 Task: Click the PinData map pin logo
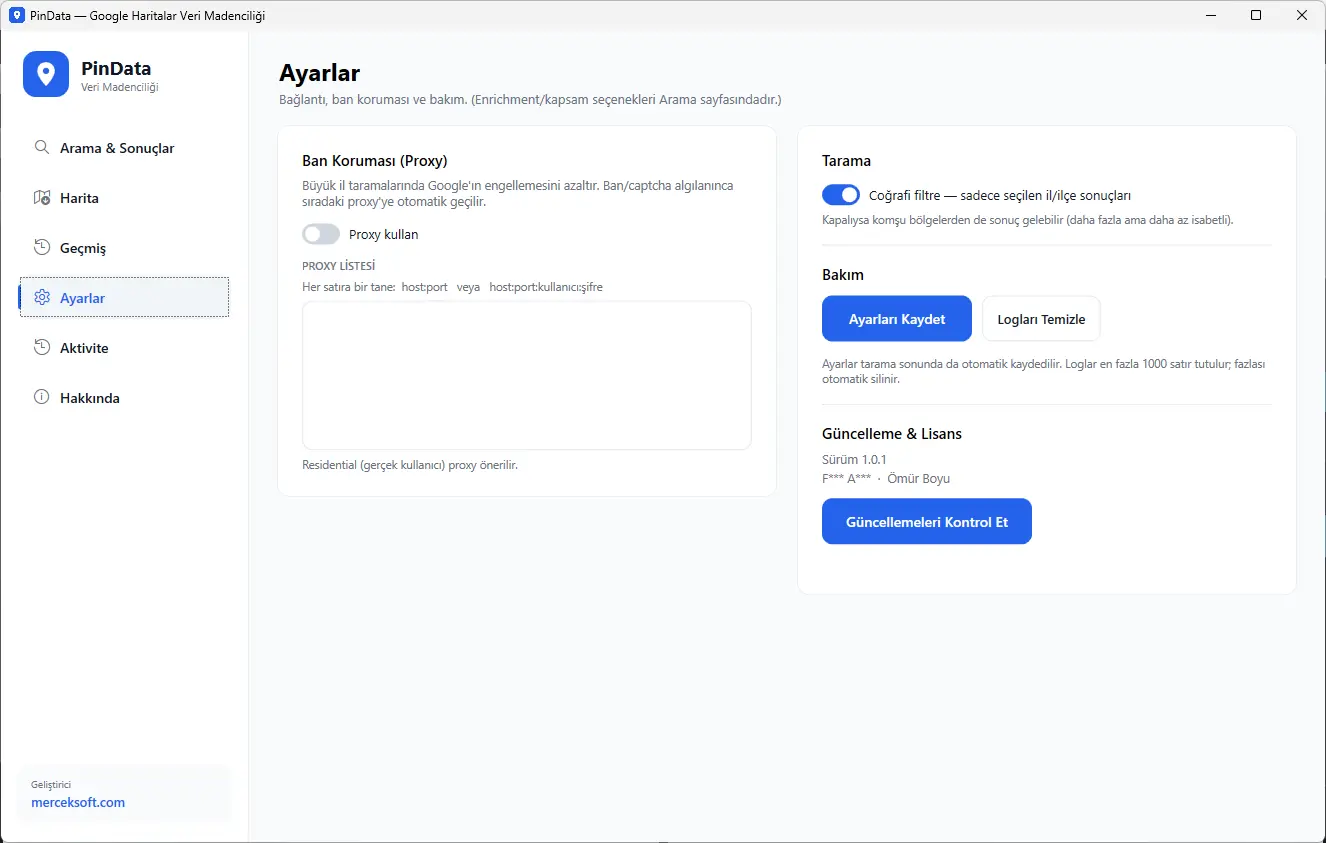46,74
